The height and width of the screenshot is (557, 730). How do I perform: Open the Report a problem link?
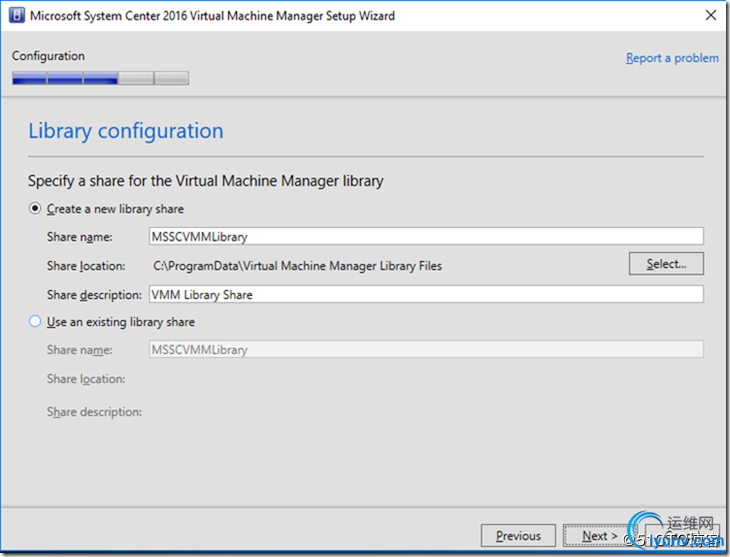point(672,58)
